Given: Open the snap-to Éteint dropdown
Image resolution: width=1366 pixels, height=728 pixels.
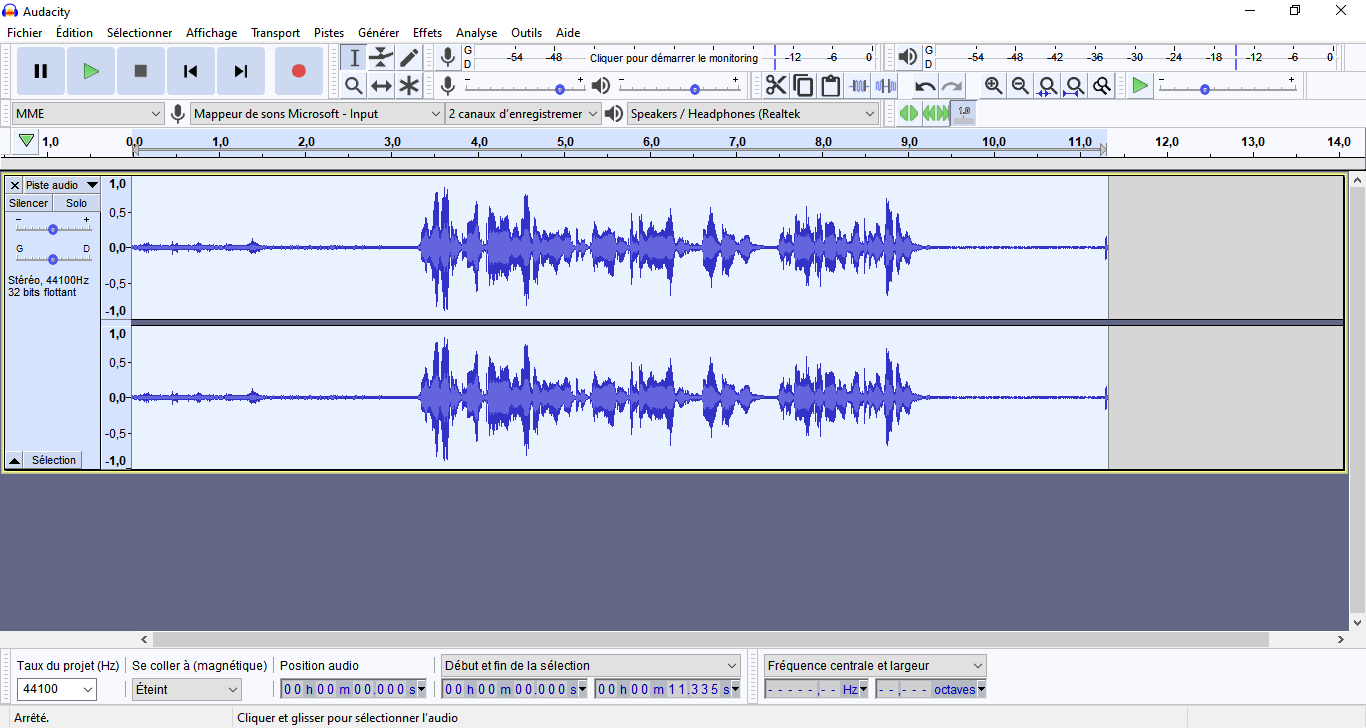Looking at the screenshot, I should click(187, 689).
